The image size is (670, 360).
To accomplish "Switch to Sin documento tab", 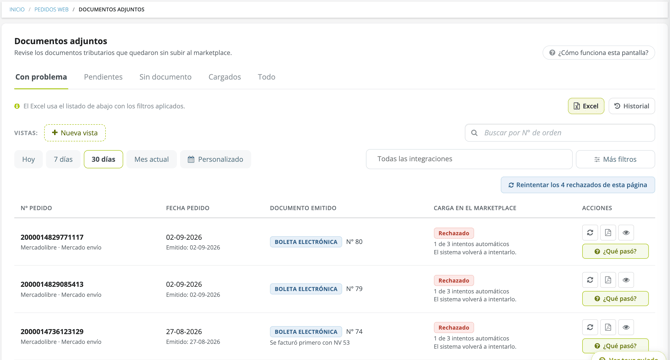I will (x=165, y=77).
